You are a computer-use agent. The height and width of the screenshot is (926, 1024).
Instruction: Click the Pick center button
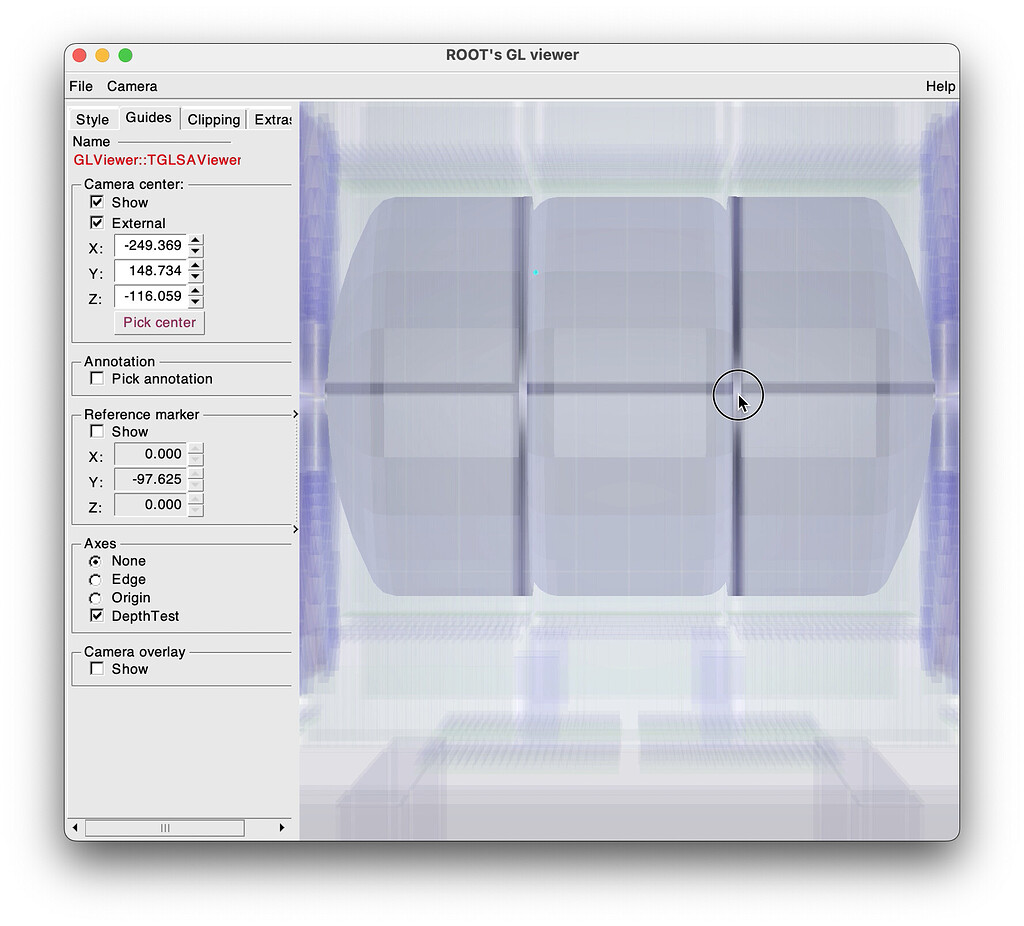tap(159, 322)
